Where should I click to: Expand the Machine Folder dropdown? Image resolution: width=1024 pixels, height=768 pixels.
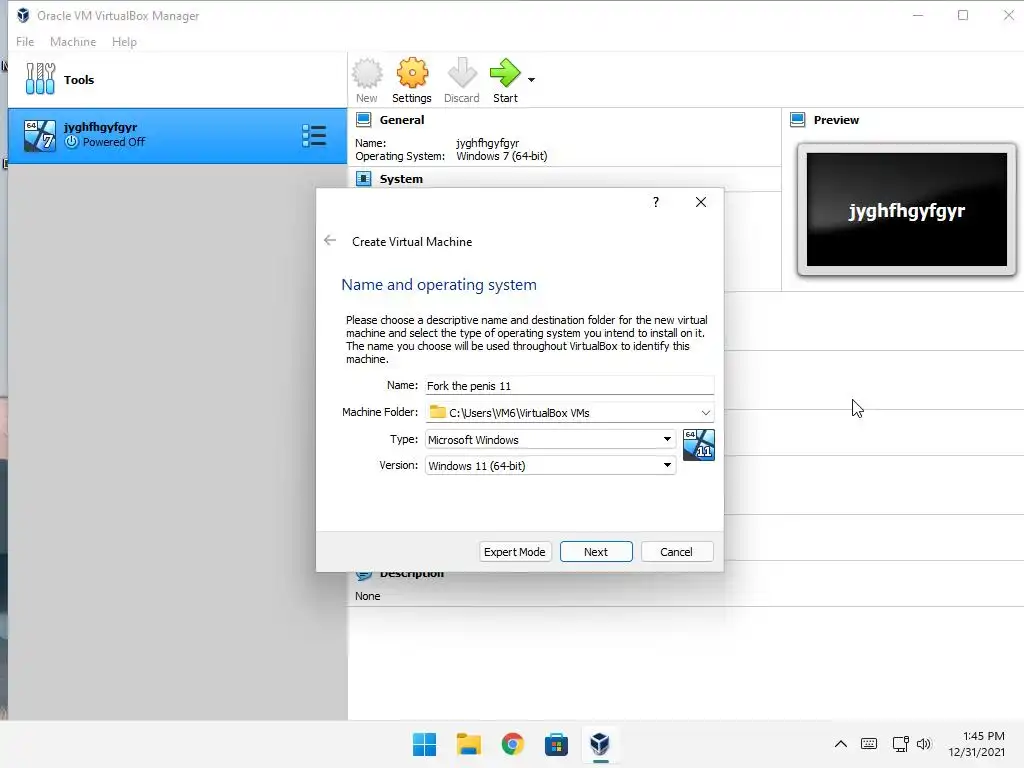coord(705,413)
